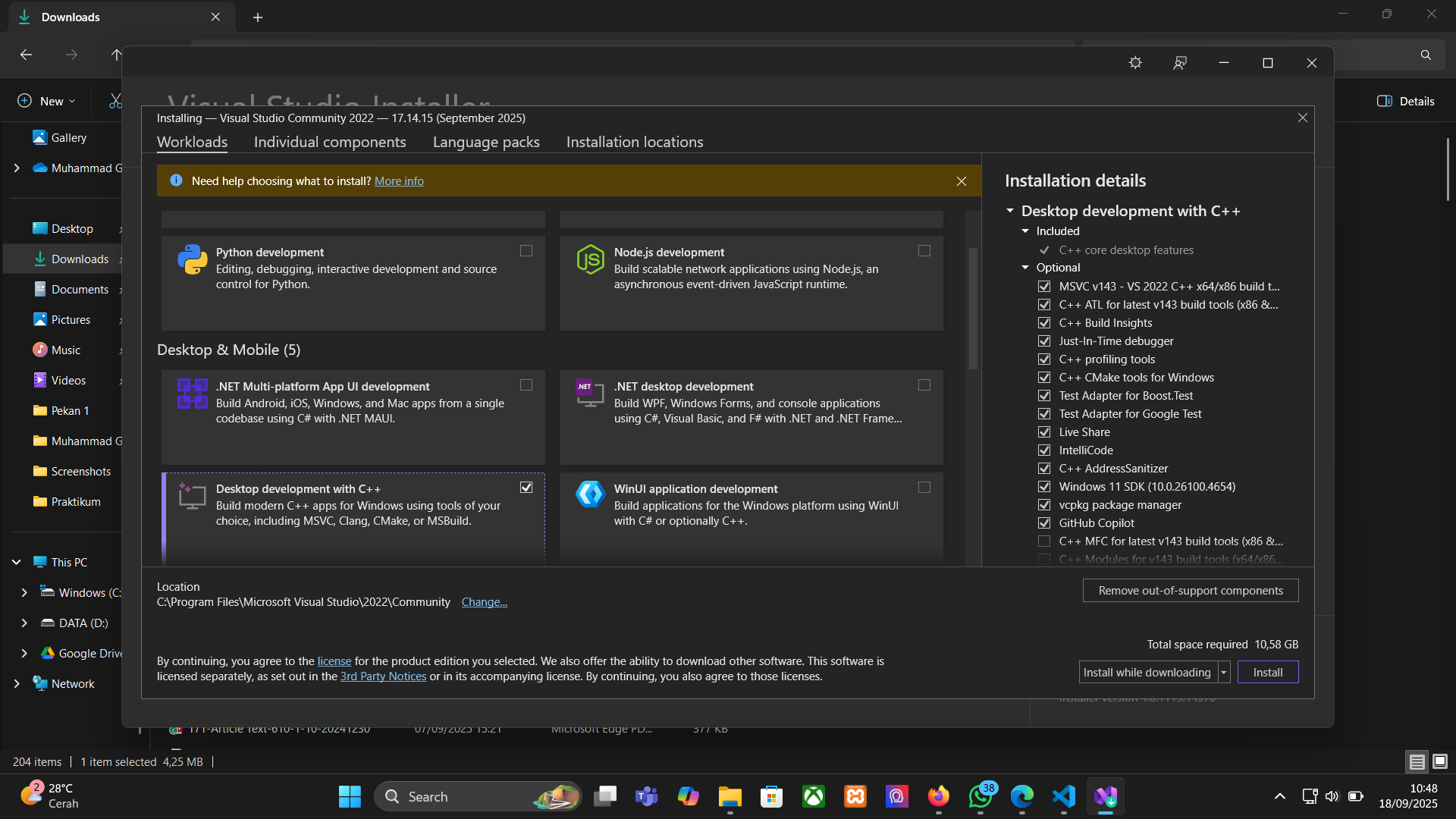Screen dimensions: 1456x819
Task: Click the Change location link
Action: (484, 602)
